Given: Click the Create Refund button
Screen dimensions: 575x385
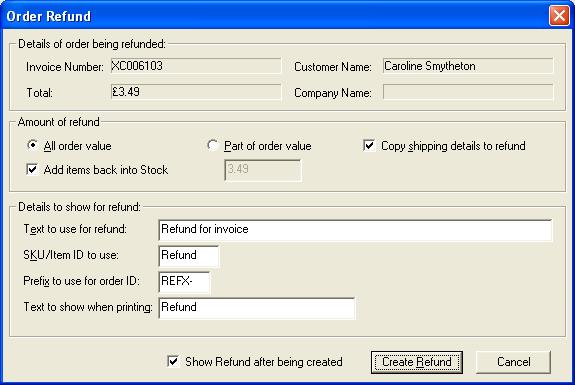Looking at the screenshot, I should [417, 362].
